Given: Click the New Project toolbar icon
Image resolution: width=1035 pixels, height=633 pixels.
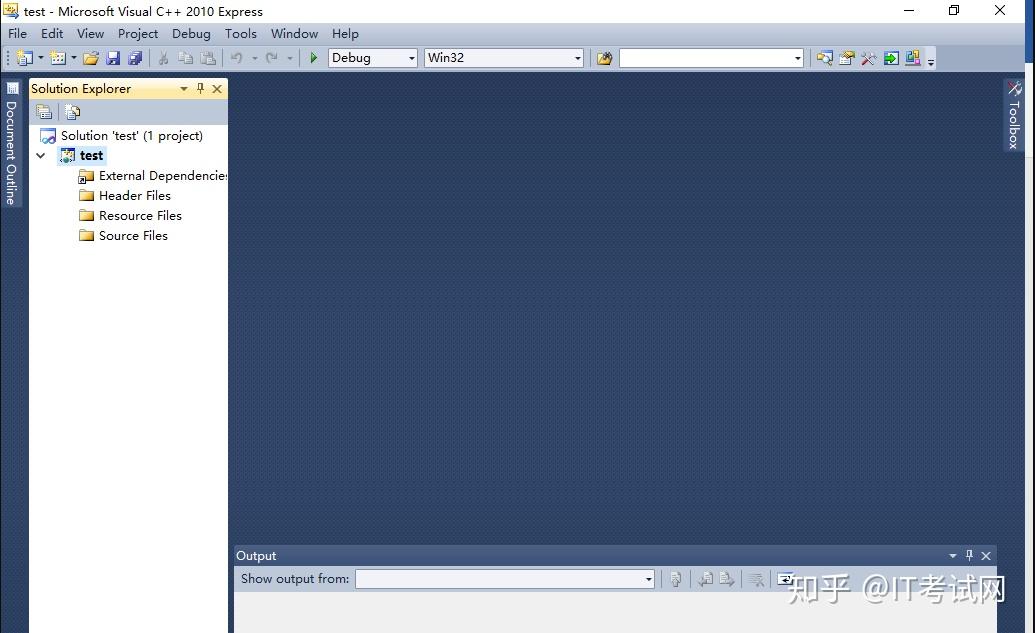Looking at the screenshot, I should (22, 57).
